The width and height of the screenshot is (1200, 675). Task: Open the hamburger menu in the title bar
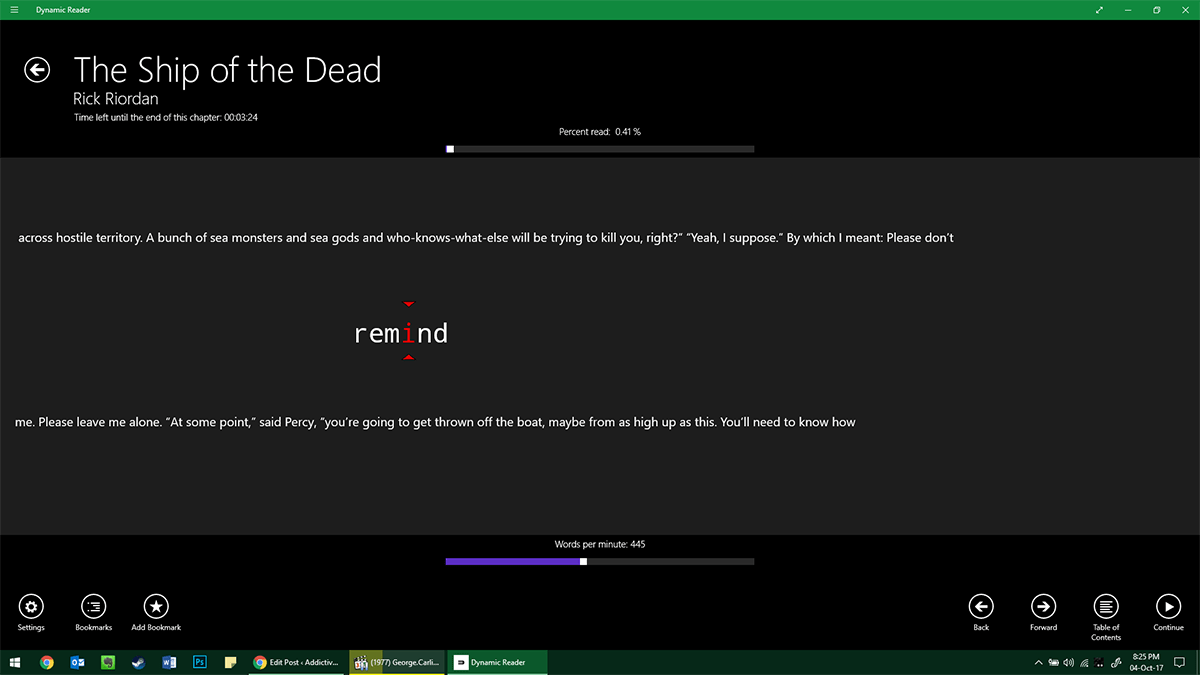(14, 9)
